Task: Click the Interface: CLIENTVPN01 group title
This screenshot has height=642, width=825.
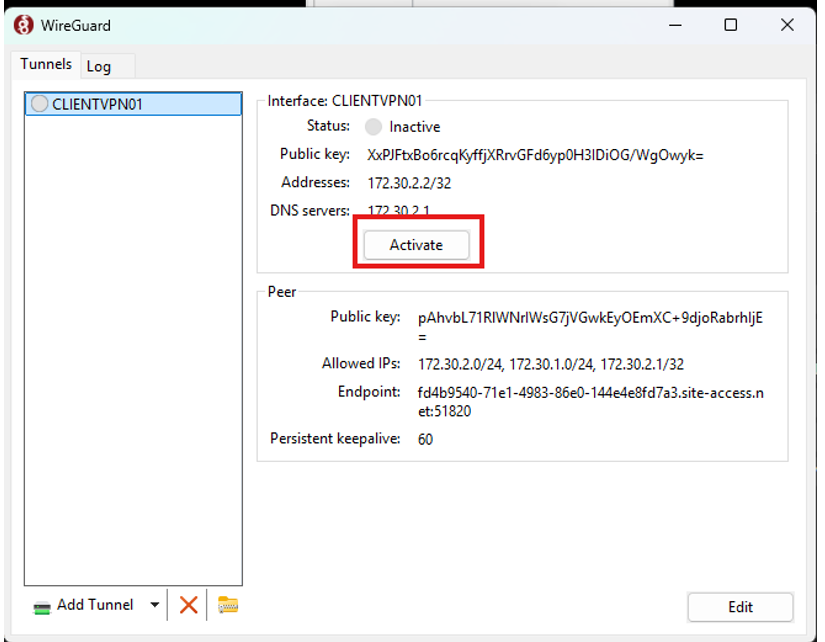Action: click(x=345, y=101)
